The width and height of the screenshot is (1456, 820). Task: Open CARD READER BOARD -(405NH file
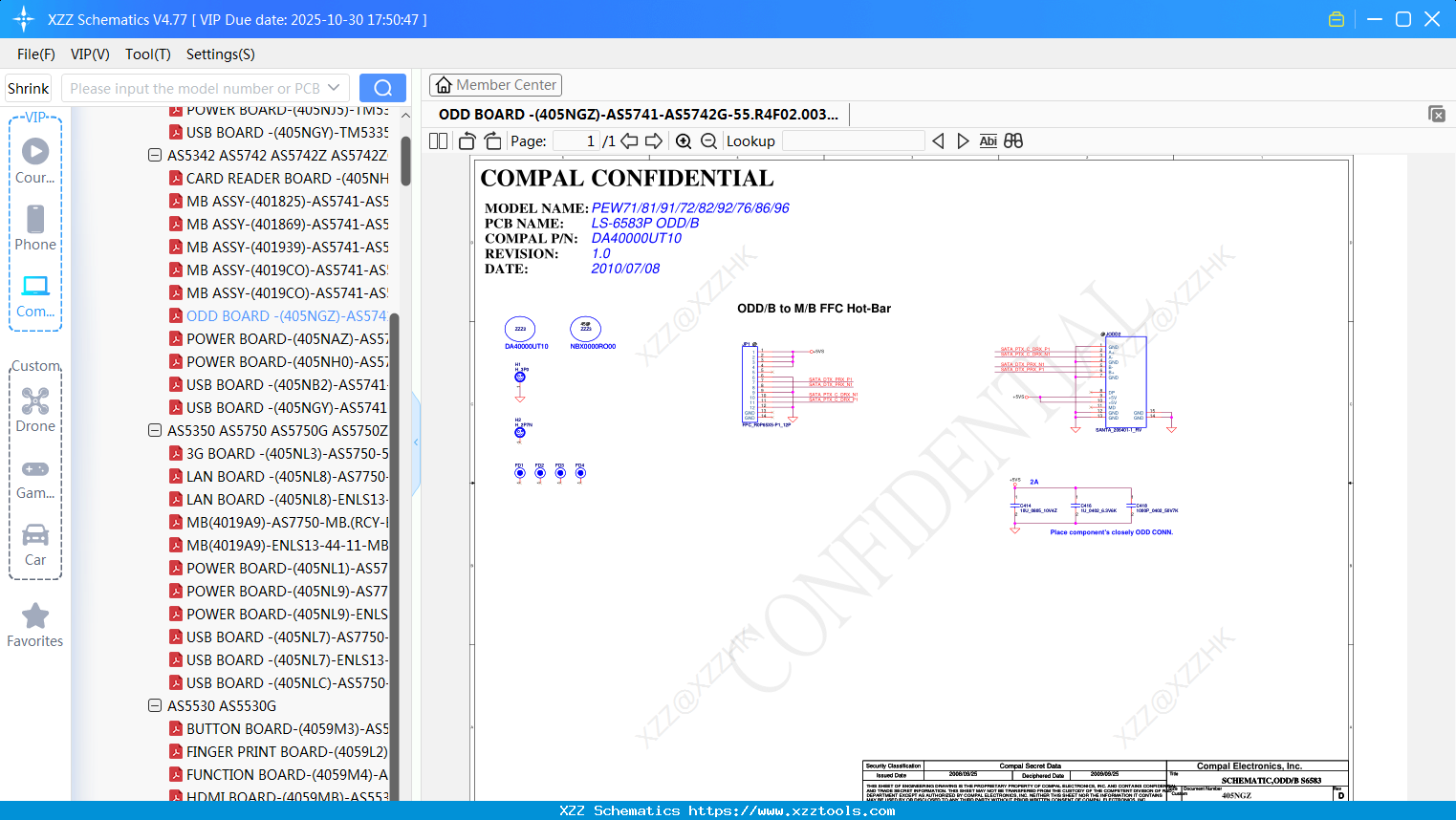tap(279, 178)
